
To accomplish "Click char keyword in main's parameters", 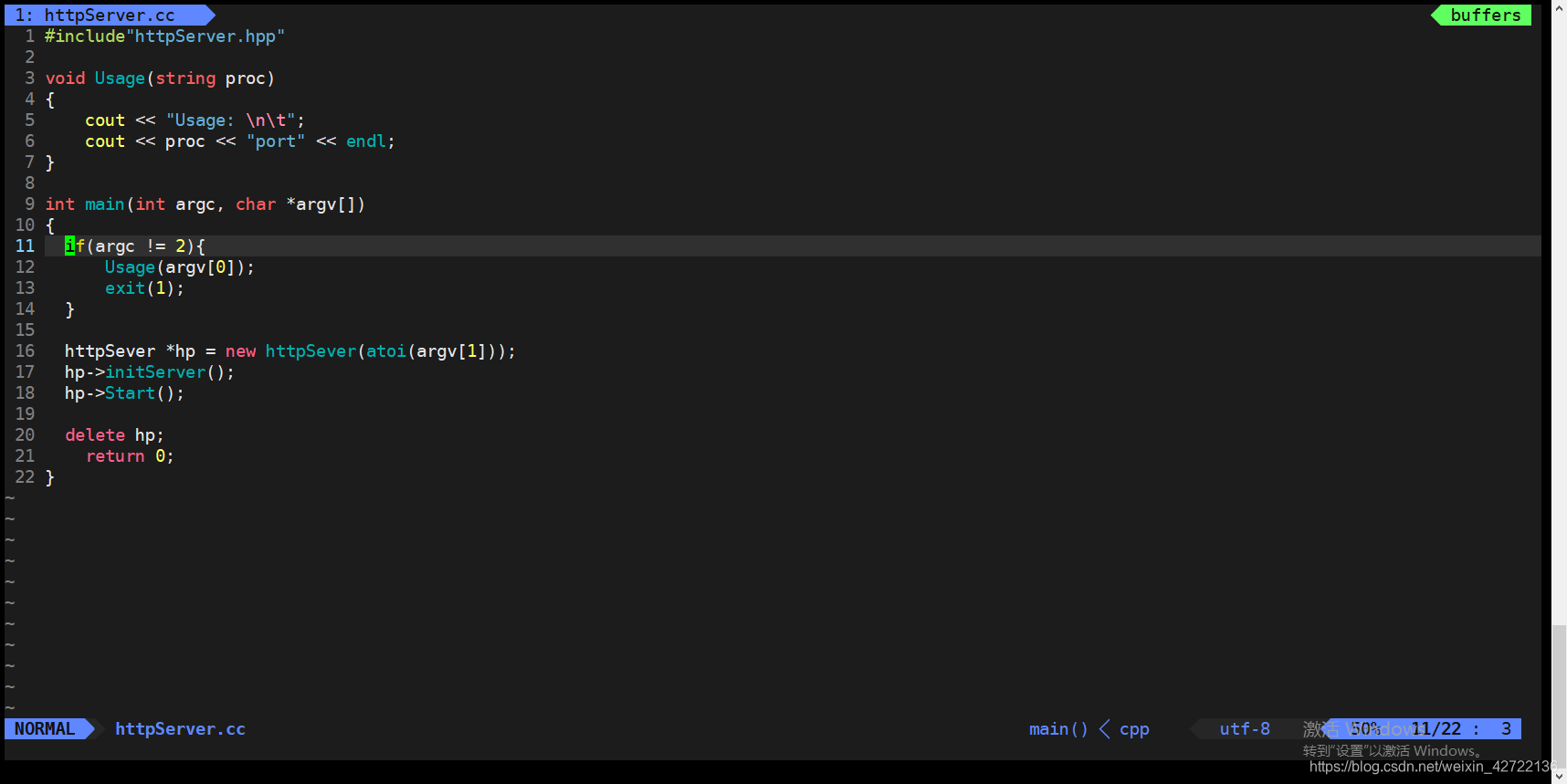I will [256, 204].
